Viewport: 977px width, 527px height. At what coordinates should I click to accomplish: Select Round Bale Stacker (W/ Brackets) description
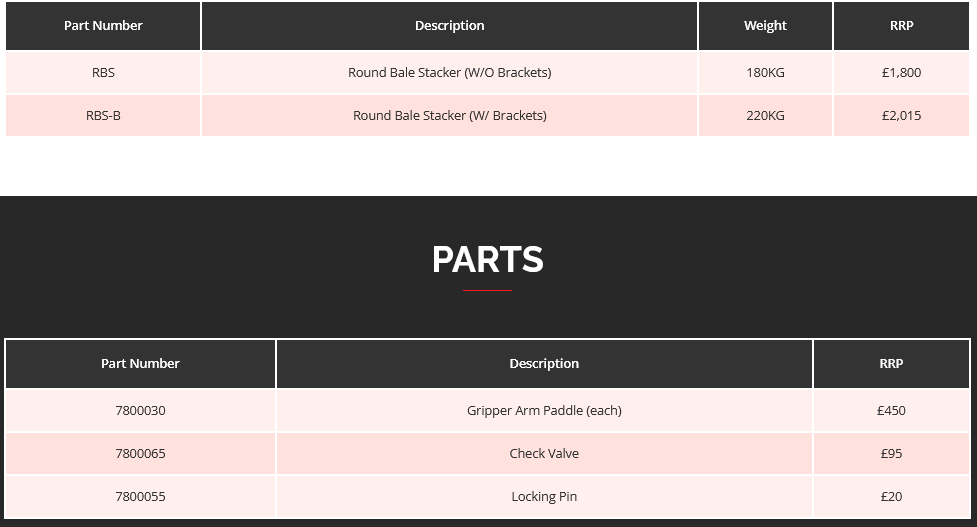click(x=449, y=115)
